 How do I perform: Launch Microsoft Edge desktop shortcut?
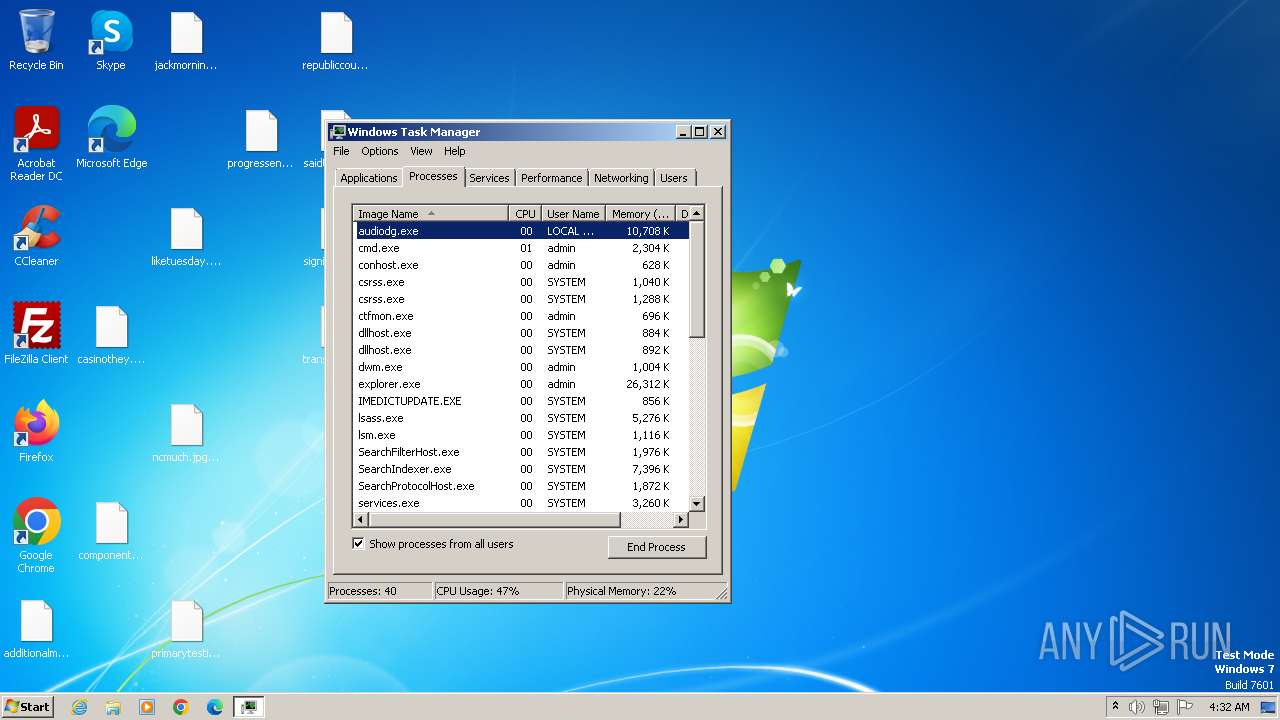(x=111, y=138)
